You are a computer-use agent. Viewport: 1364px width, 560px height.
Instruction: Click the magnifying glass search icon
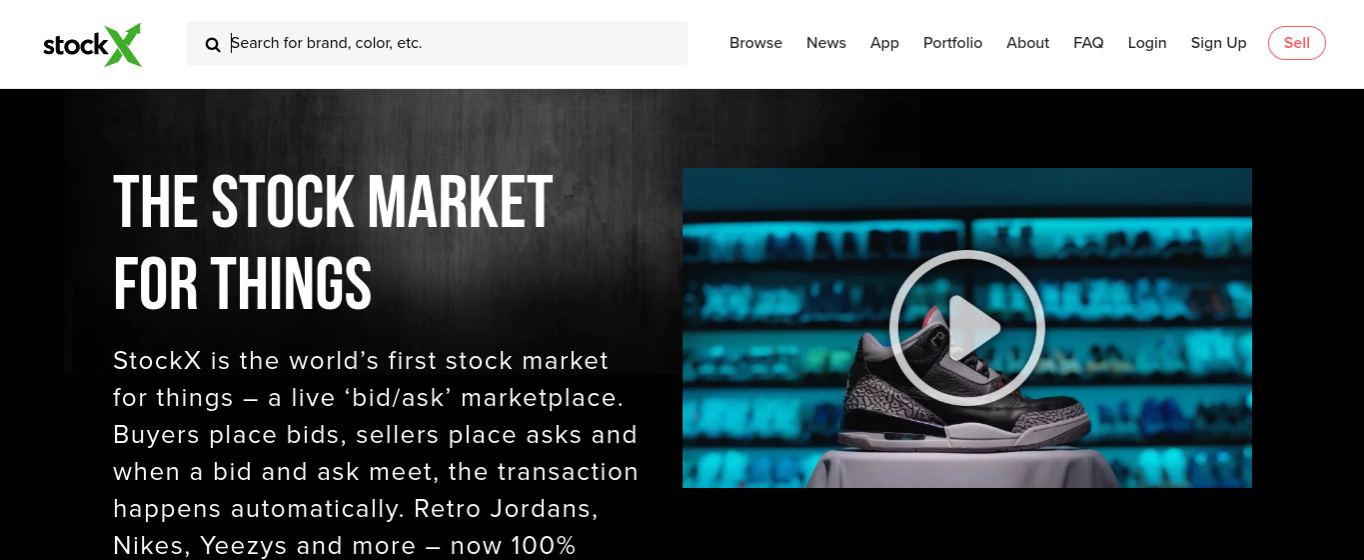pos(212,44)
